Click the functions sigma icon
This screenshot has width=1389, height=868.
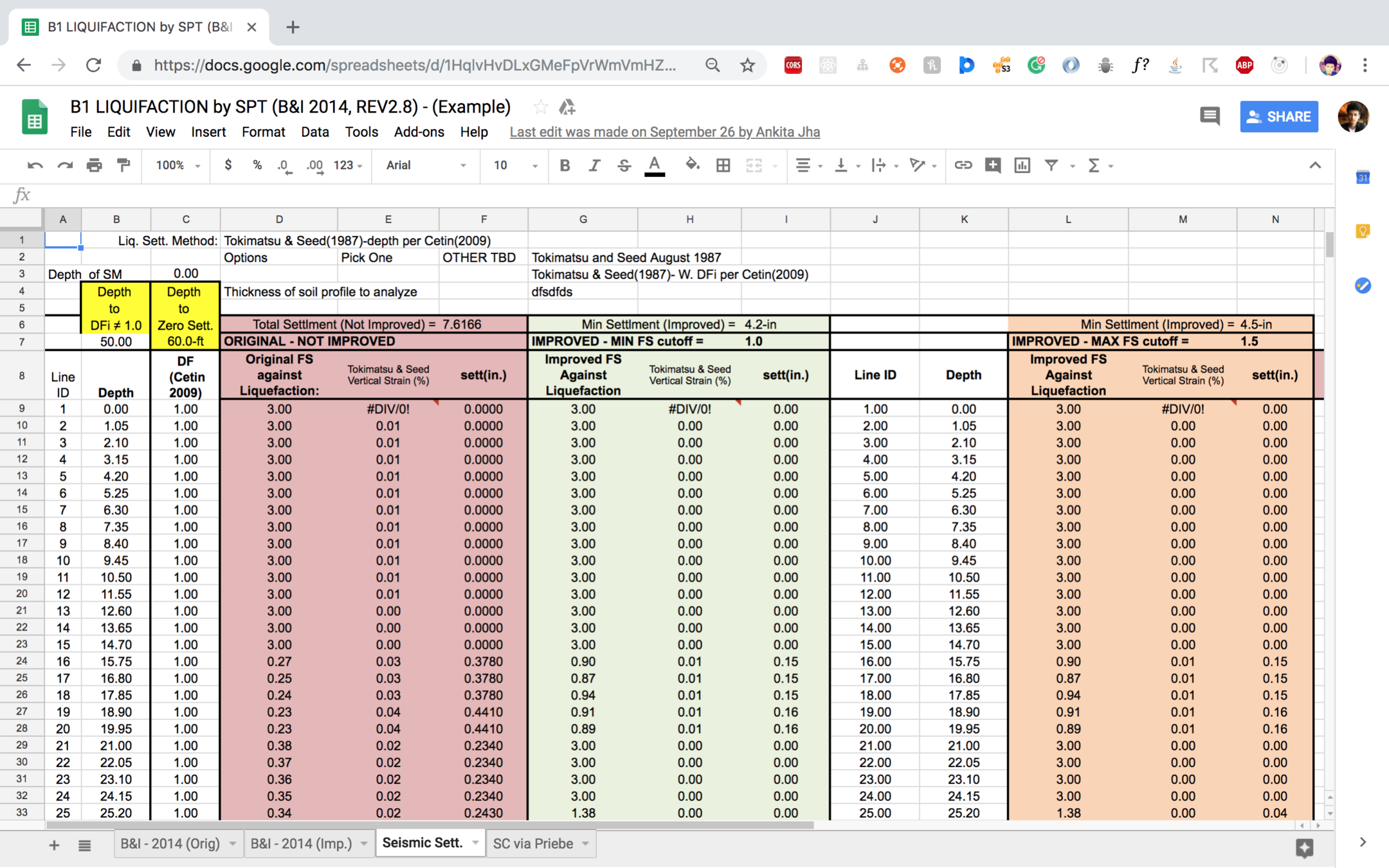[1093, 165]
